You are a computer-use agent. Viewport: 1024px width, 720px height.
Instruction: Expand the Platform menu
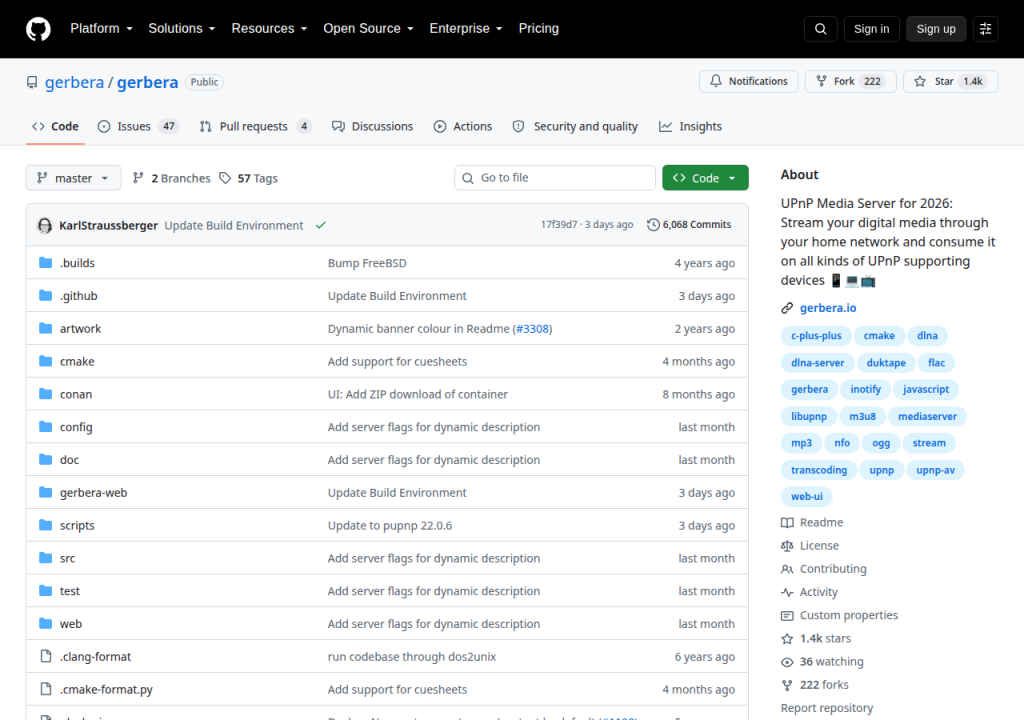point(101,29)
